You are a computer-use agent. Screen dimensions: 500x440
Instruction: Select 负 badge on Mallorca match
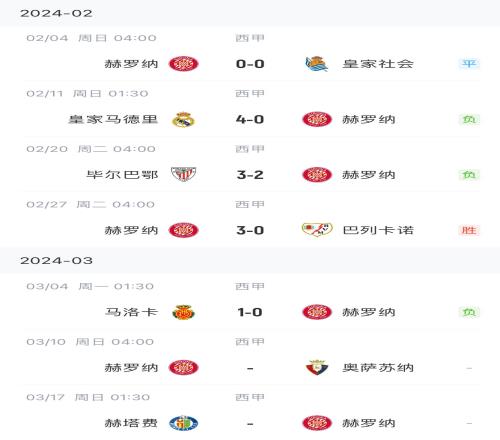tap(469, 312)
